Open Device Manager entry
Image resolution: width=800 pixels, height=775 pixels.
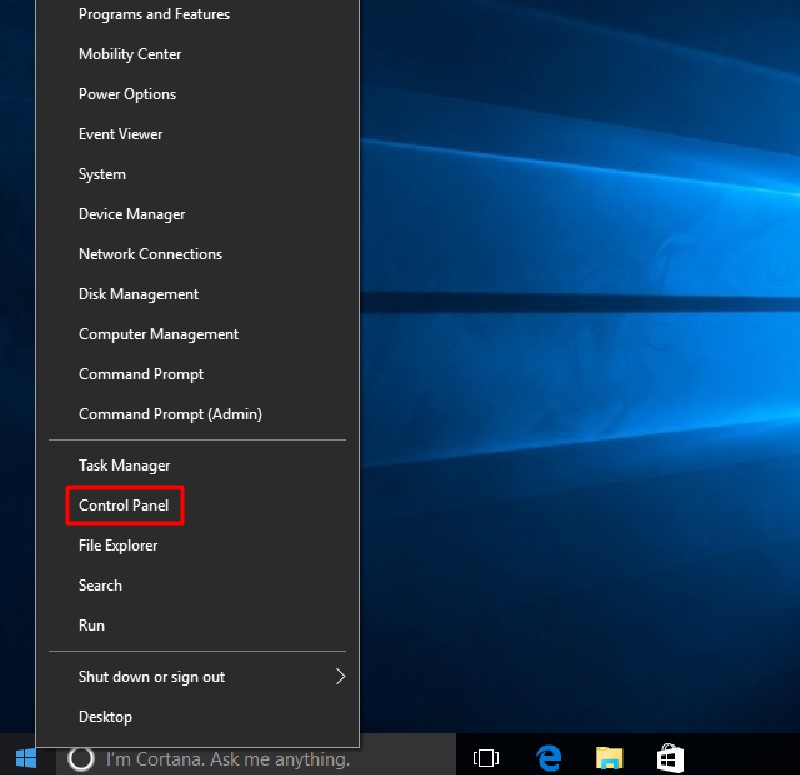(x=132, y=214)
